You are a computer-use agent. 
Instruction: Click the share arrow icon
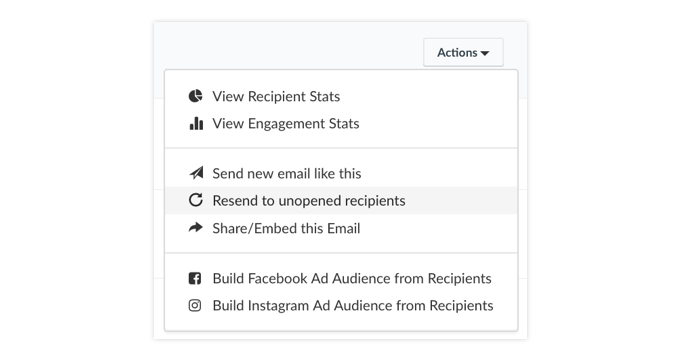[195, 228]
